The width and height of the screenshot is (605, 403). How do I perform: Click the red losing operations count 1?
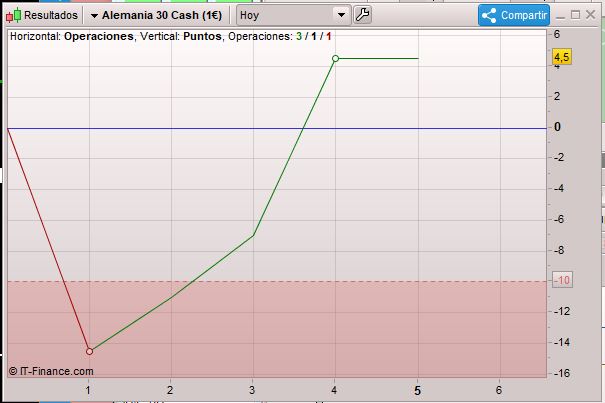tap(328, 36)
